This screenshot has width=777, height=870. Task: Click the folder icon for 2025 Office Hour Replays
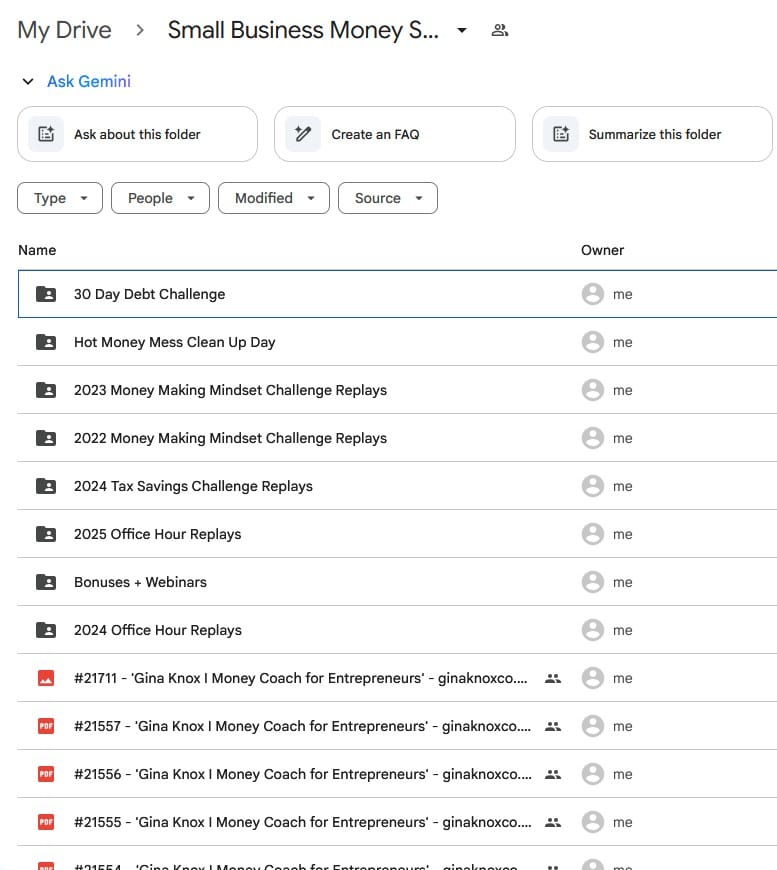[45, 534]
